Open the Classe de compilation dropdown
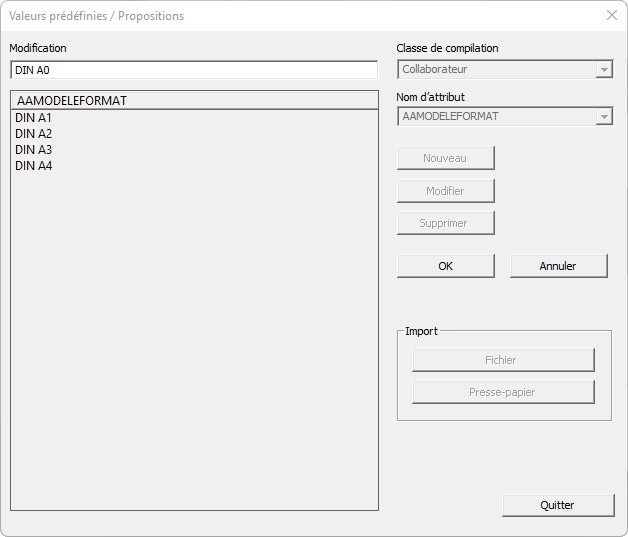Viewport: 628px width, 537px height. click(505, 69)
